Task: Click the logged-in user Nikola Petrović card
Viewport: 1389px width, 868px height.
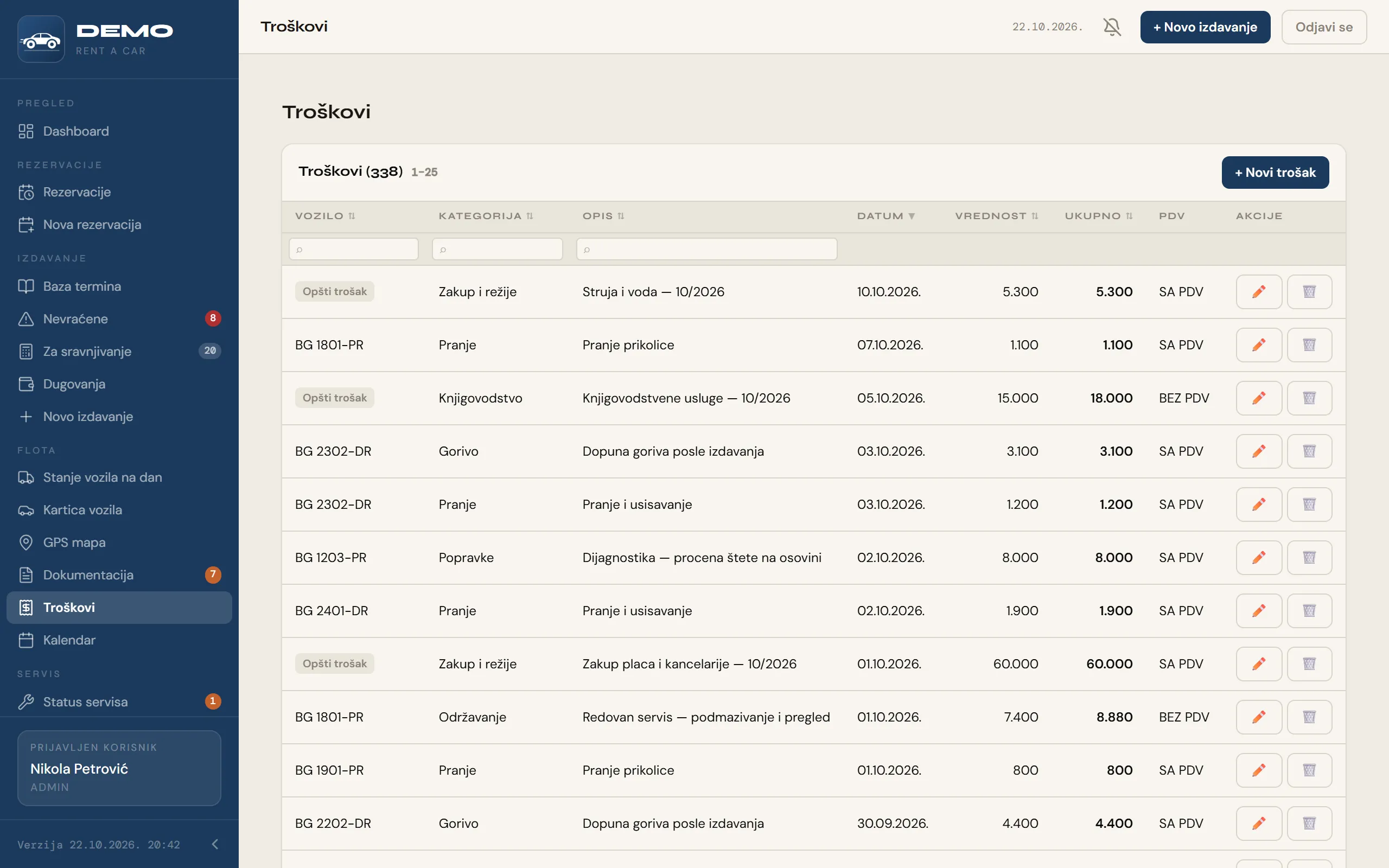Action: pyautogui.click(x=119, y=768)
